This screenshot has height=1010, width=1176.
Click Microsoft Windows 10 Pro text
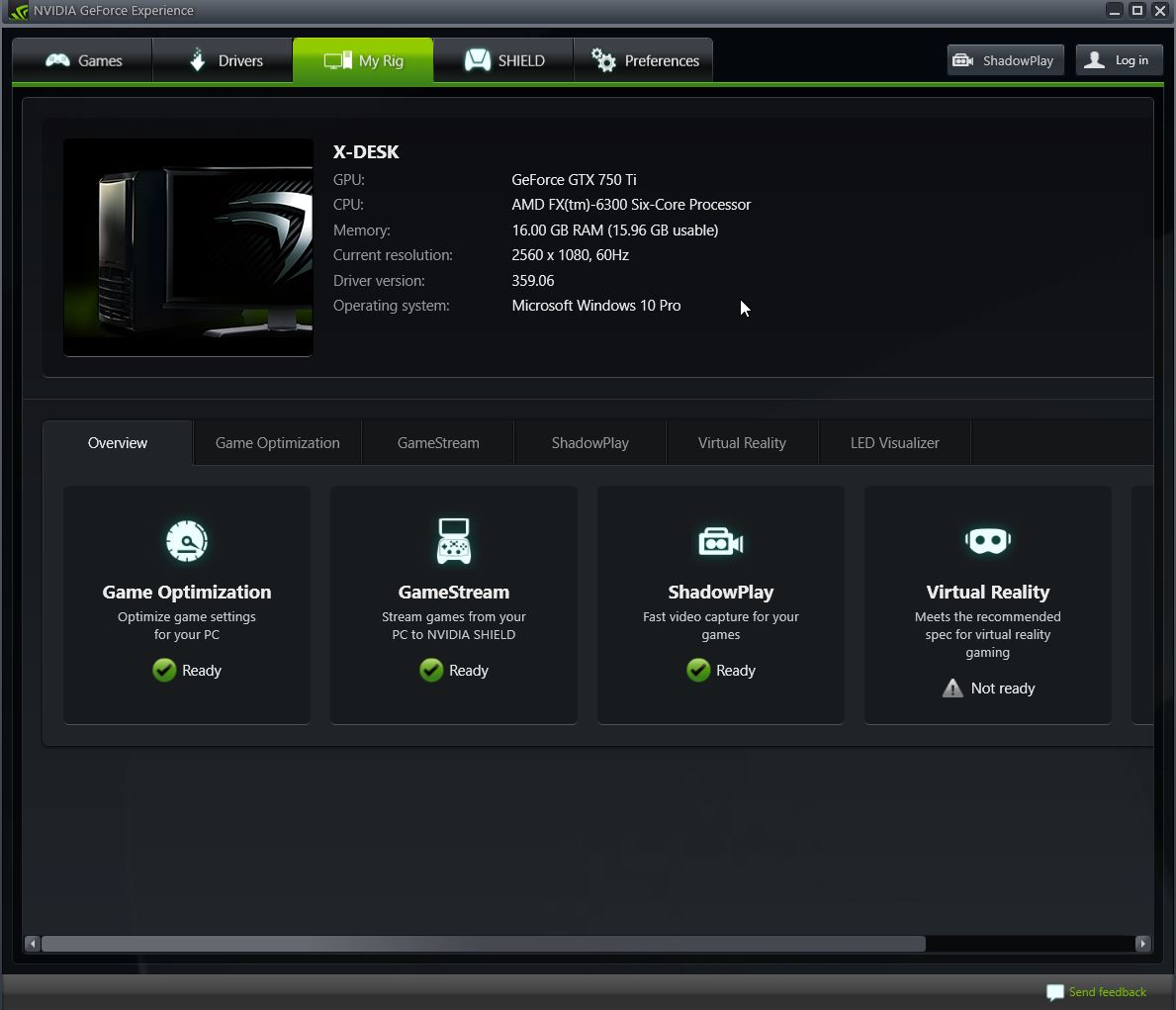click(596, 306)
